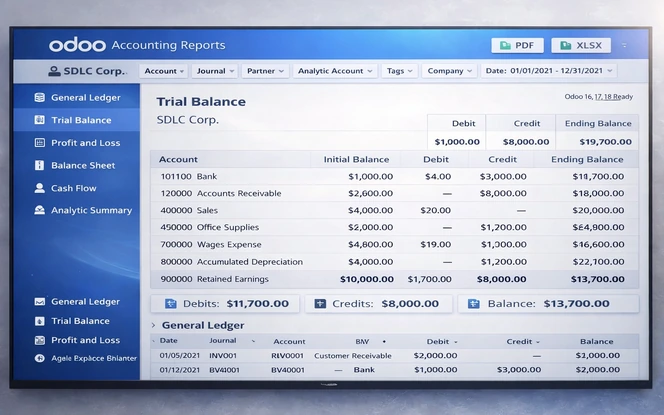
Task: Click the Profit and Loss icon in top sidebar
Action: 39,143
